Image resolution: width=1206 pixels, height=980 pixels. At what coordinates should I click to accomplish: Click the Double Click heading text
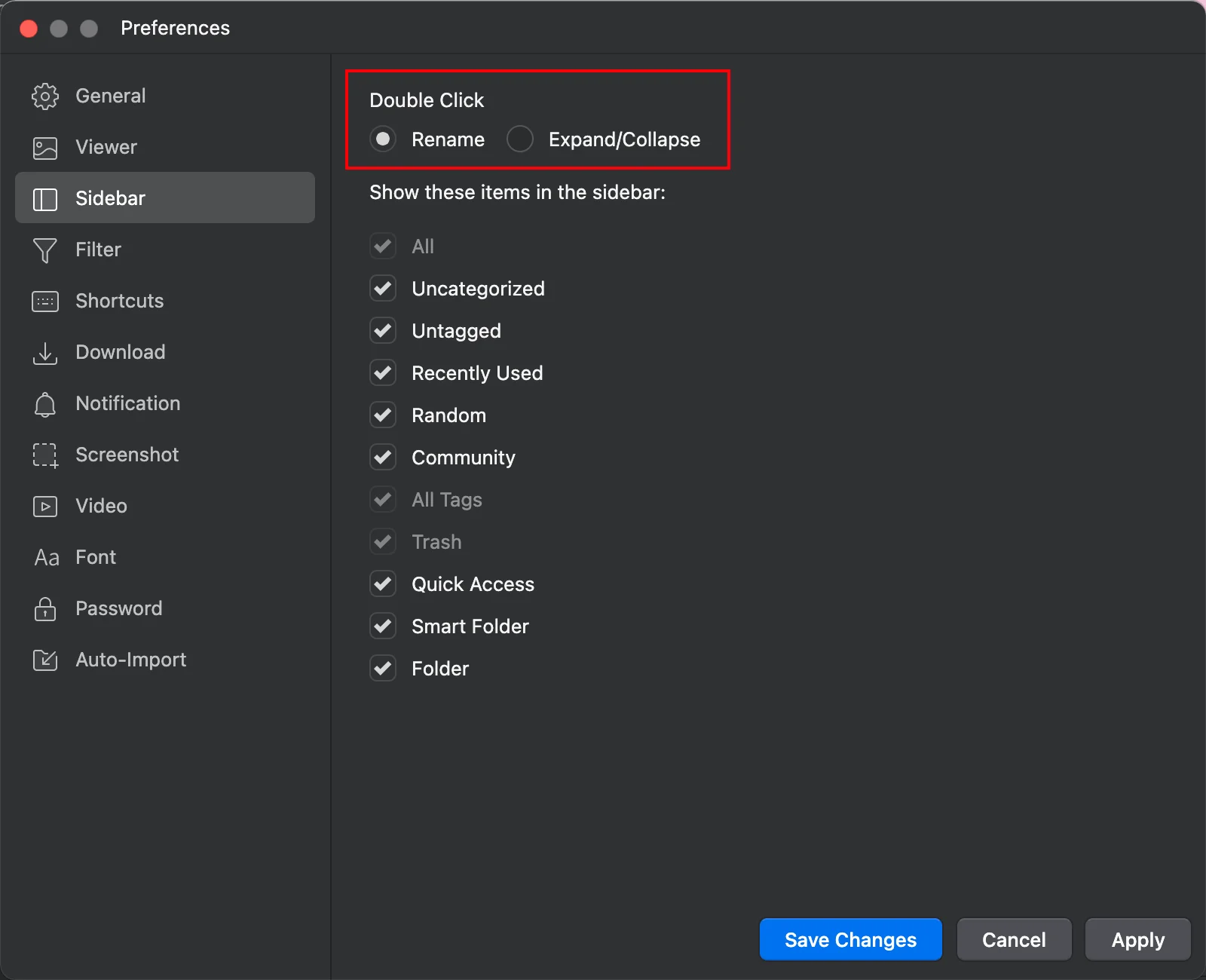(427, 100)
